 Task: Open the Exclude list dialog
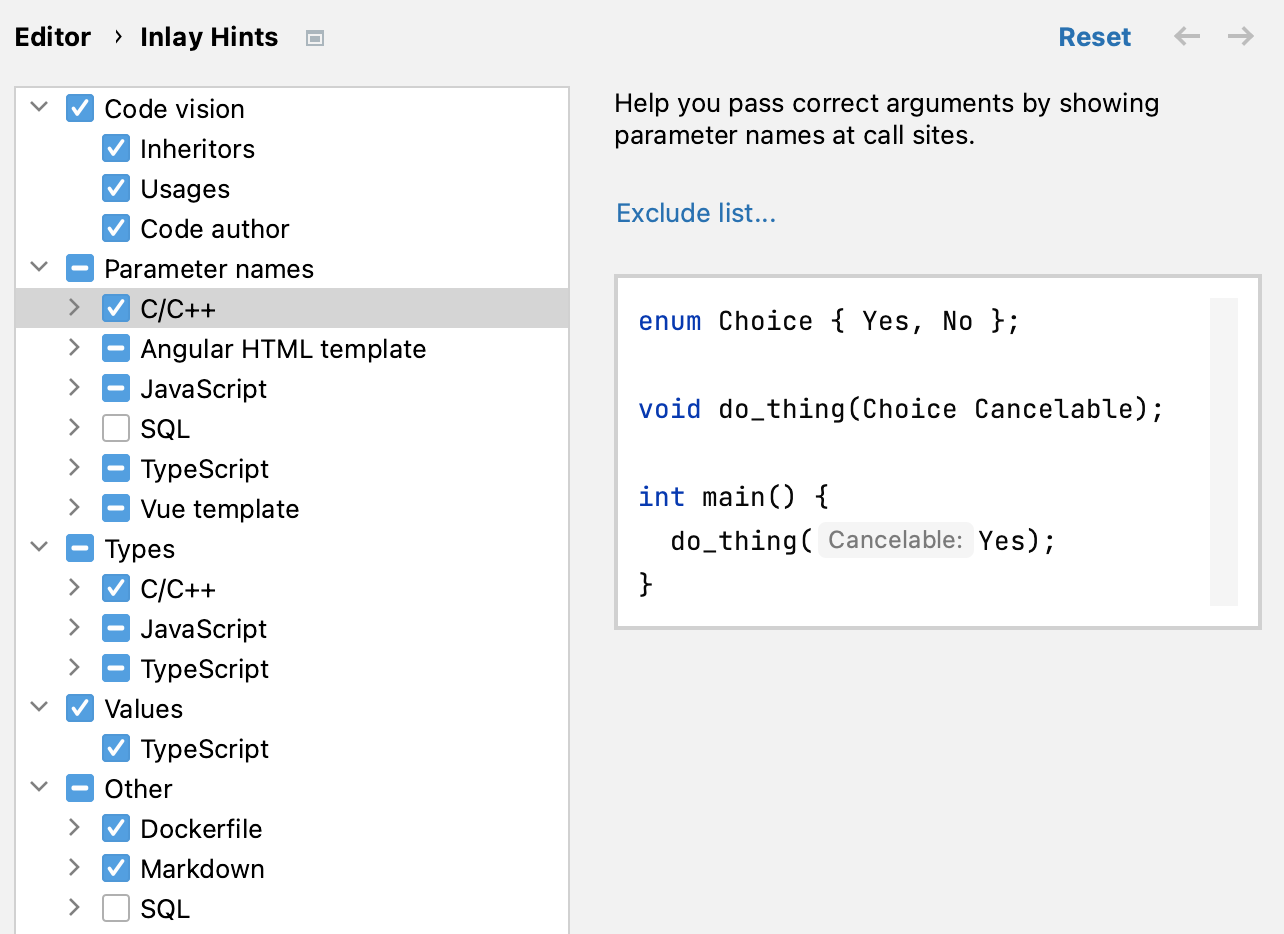[695, 212]
